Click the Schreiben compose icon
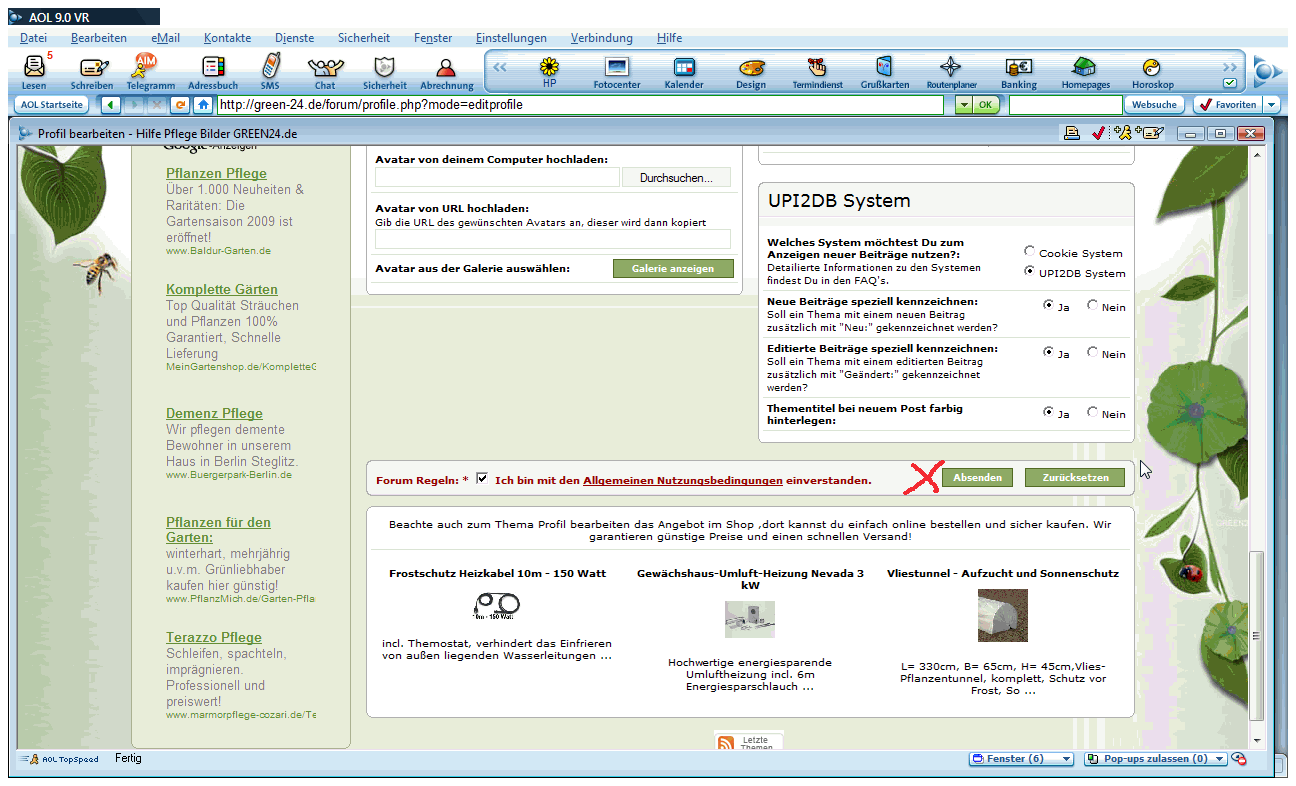Image resolution: width=1296 pixels, height=786 pixels. coord(92,69)
